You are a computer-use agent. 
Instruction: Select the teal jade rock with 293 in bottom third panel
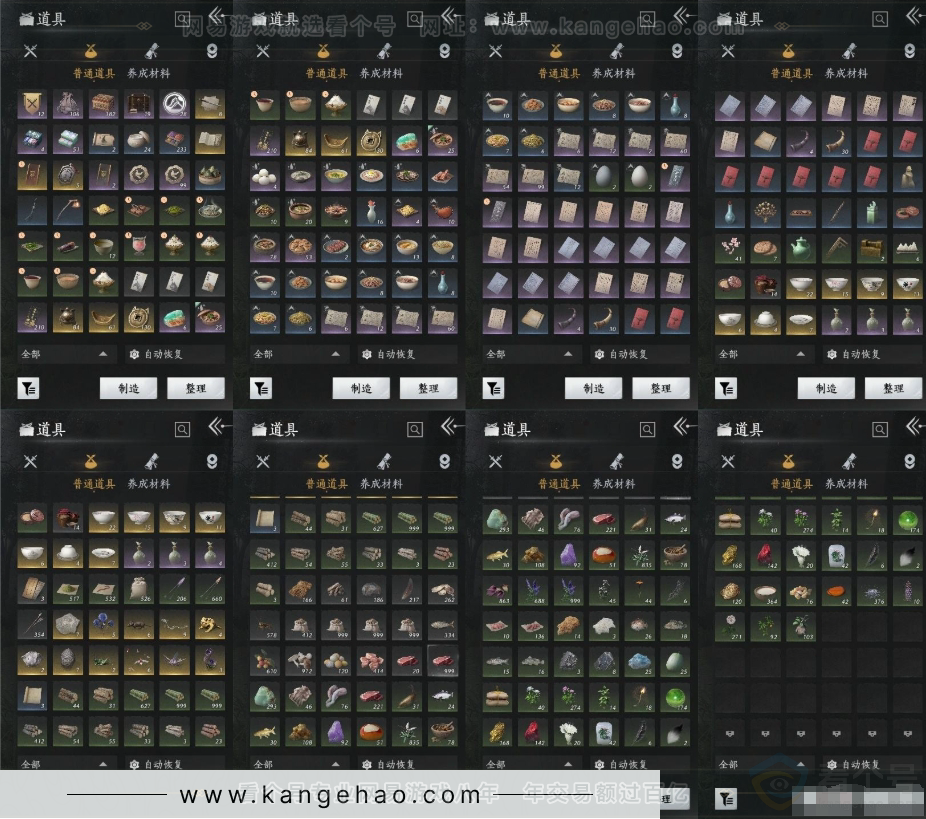497,520
